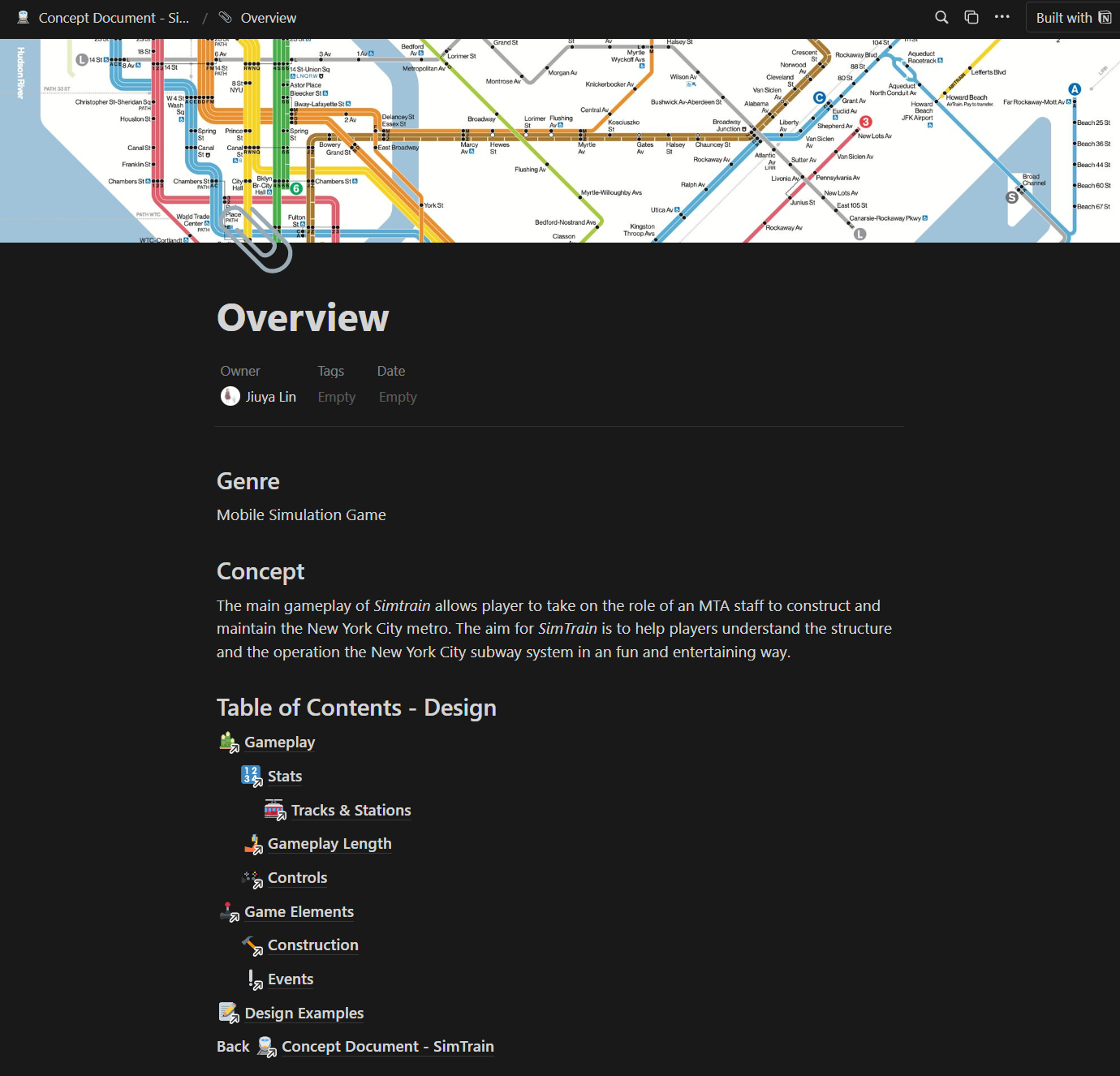This screenshot has height=1076, width=1120.
Task: Click Jiuya Lin's avatar image
Action: [230, 396]
